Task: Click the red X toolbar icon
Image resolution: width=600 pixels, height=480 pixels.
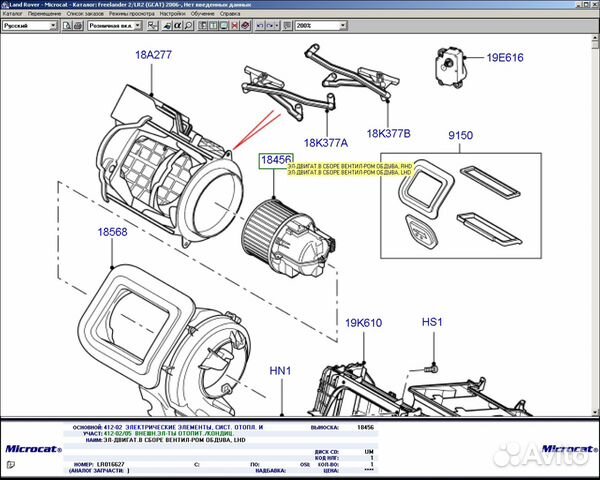Action: 235,26
